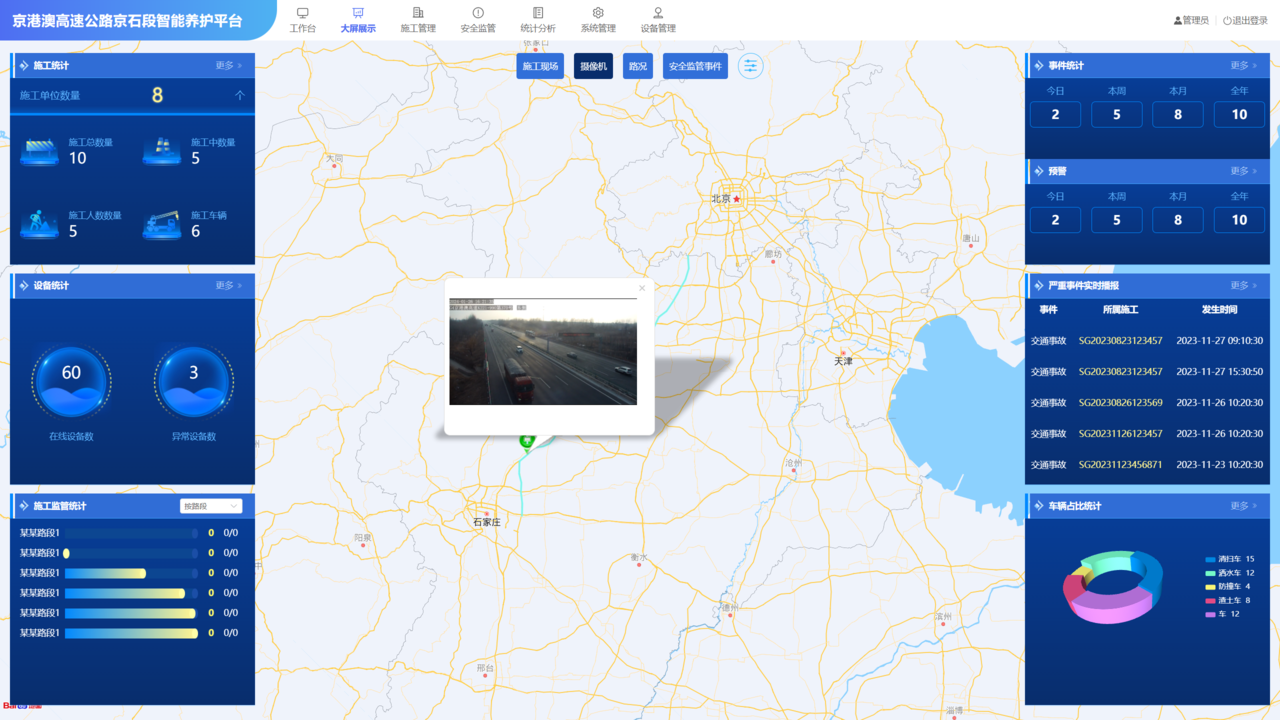Open the 按路段 dropdown
The width and height of the screenshot is (1280, 720).
210,506
